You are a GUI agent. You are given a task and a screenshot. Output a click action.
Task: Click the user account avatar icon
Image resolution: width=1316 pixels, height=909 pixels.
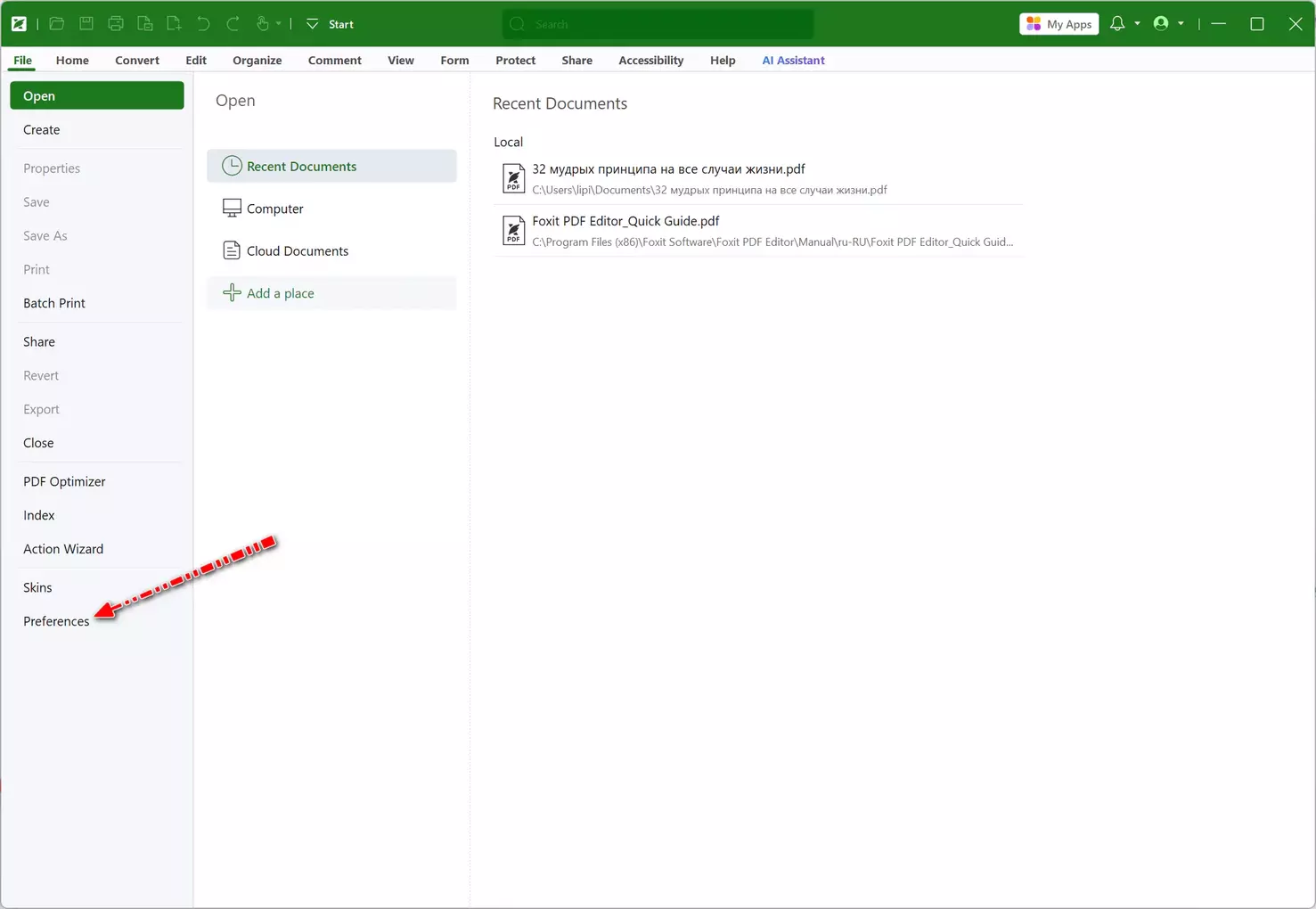pos(1161,24)
